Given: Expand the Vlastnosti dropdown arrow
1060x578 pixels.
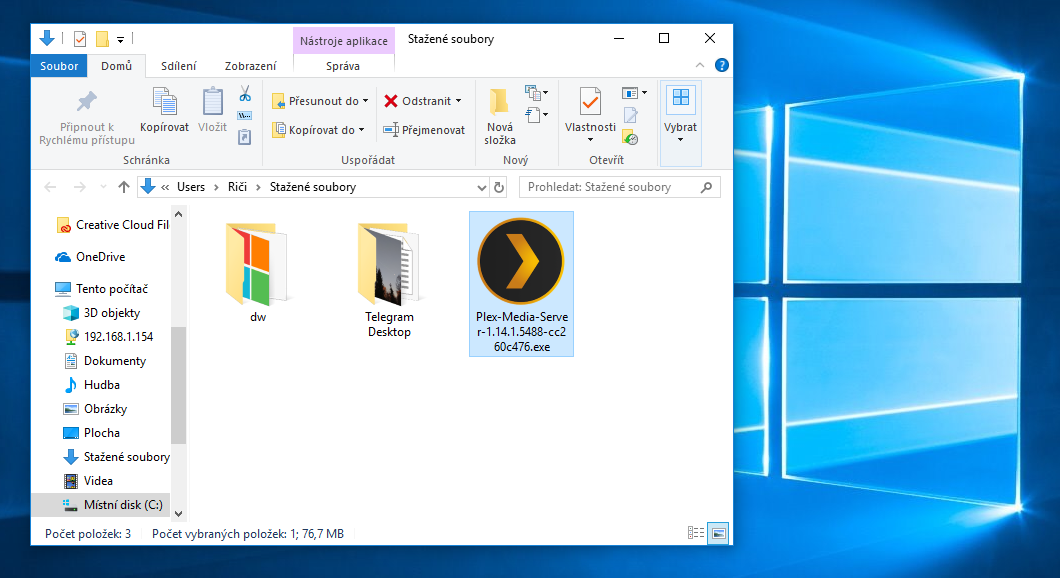Looking at the screenshot, I should pyautogui.click(x=590, y=140).
